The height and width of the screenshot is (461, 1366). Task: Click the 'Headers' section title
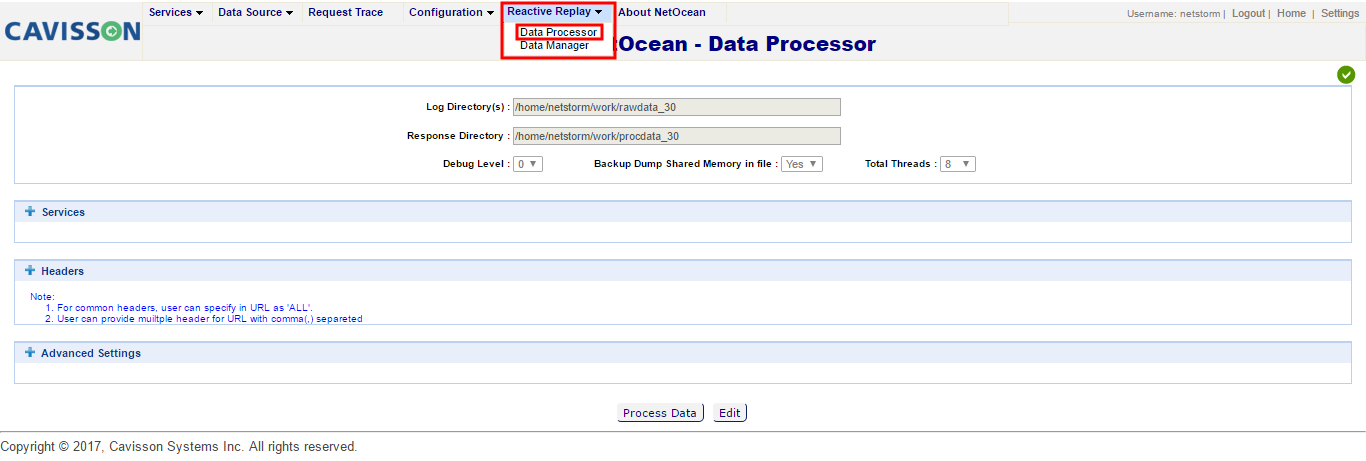coord(62,271)
